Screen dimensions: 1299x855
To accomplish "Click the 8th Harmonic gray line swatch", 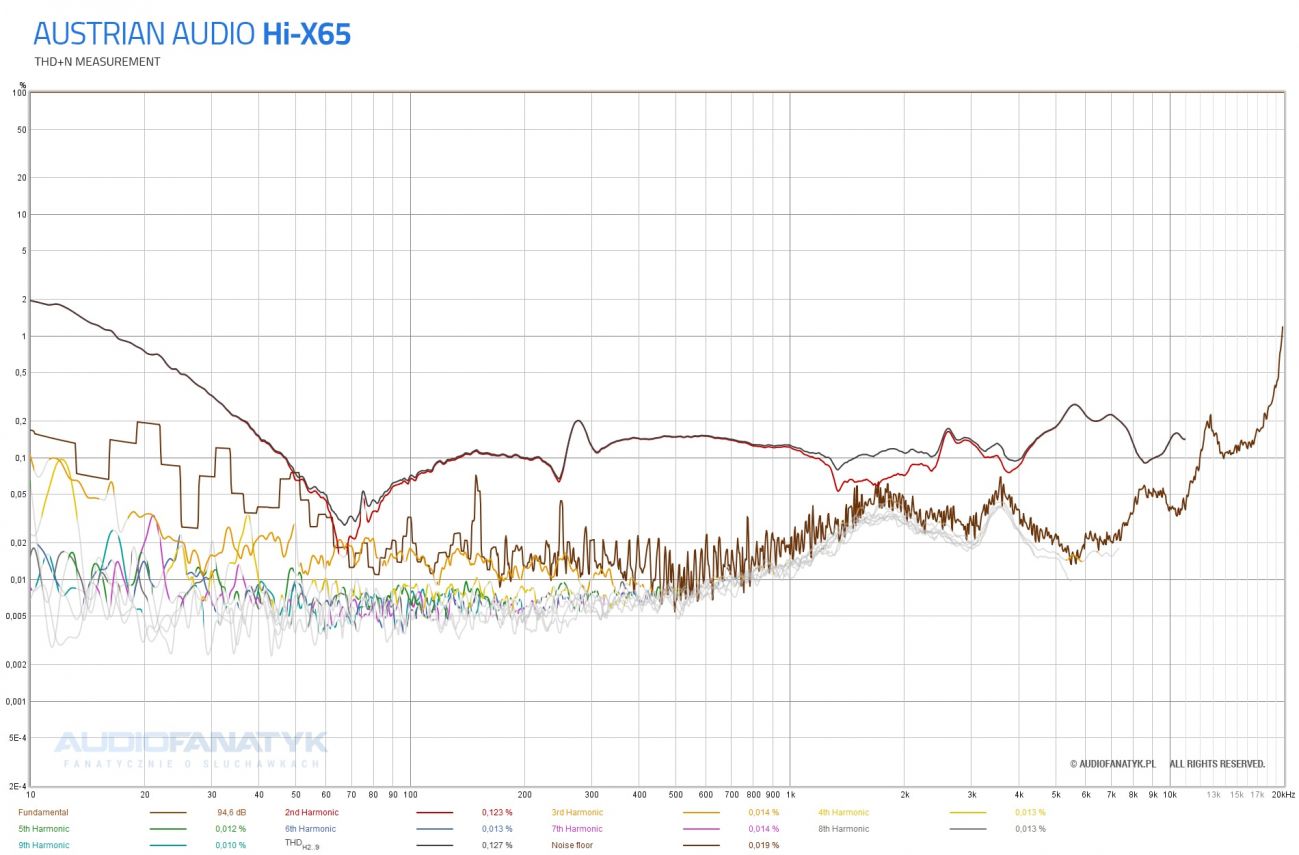I will pyautogui.click(x=968, y=829).
